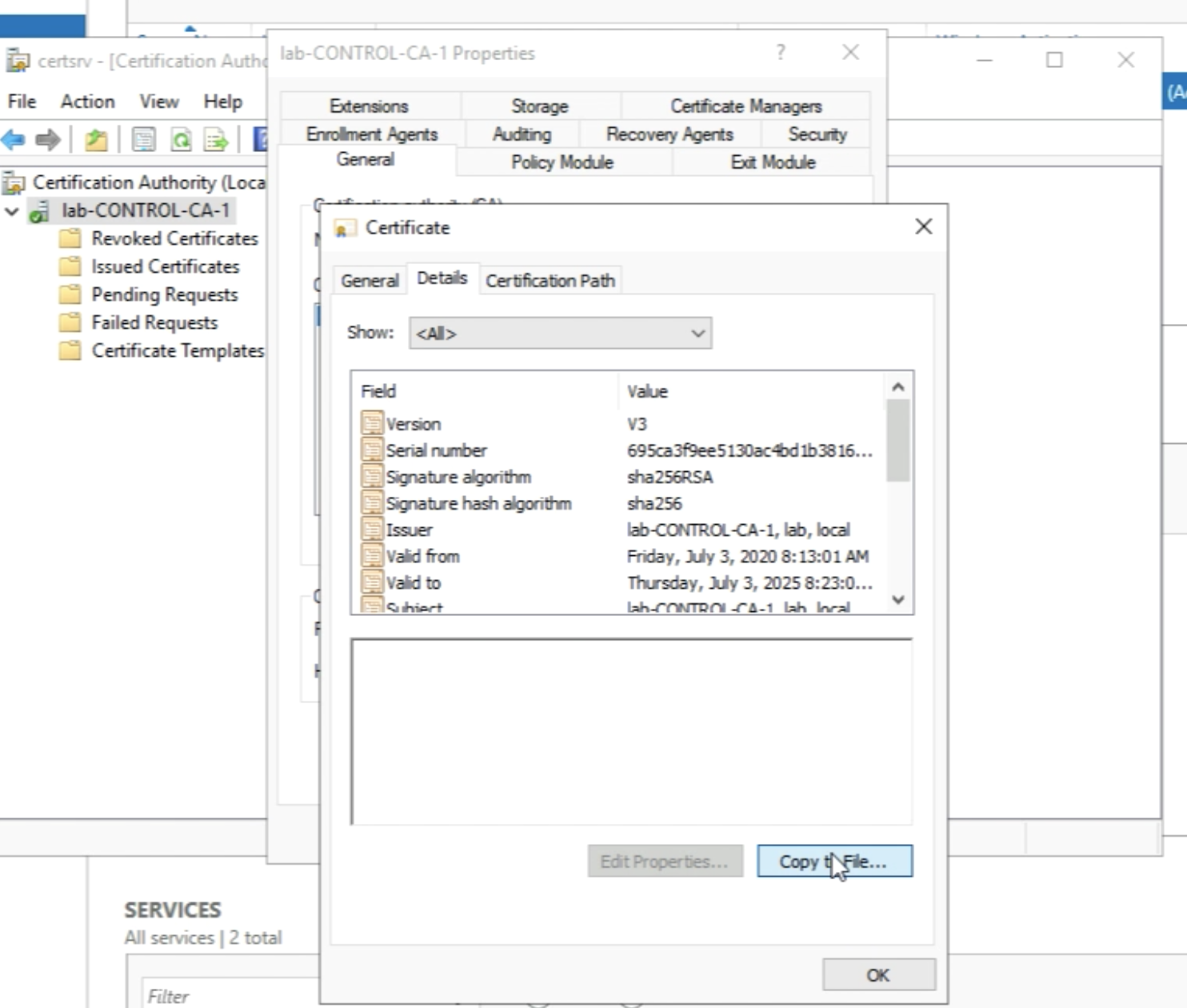The image size is (1187, 1008).
Task: Select the Serial number field icon
Action: click(x=372, y=450)
